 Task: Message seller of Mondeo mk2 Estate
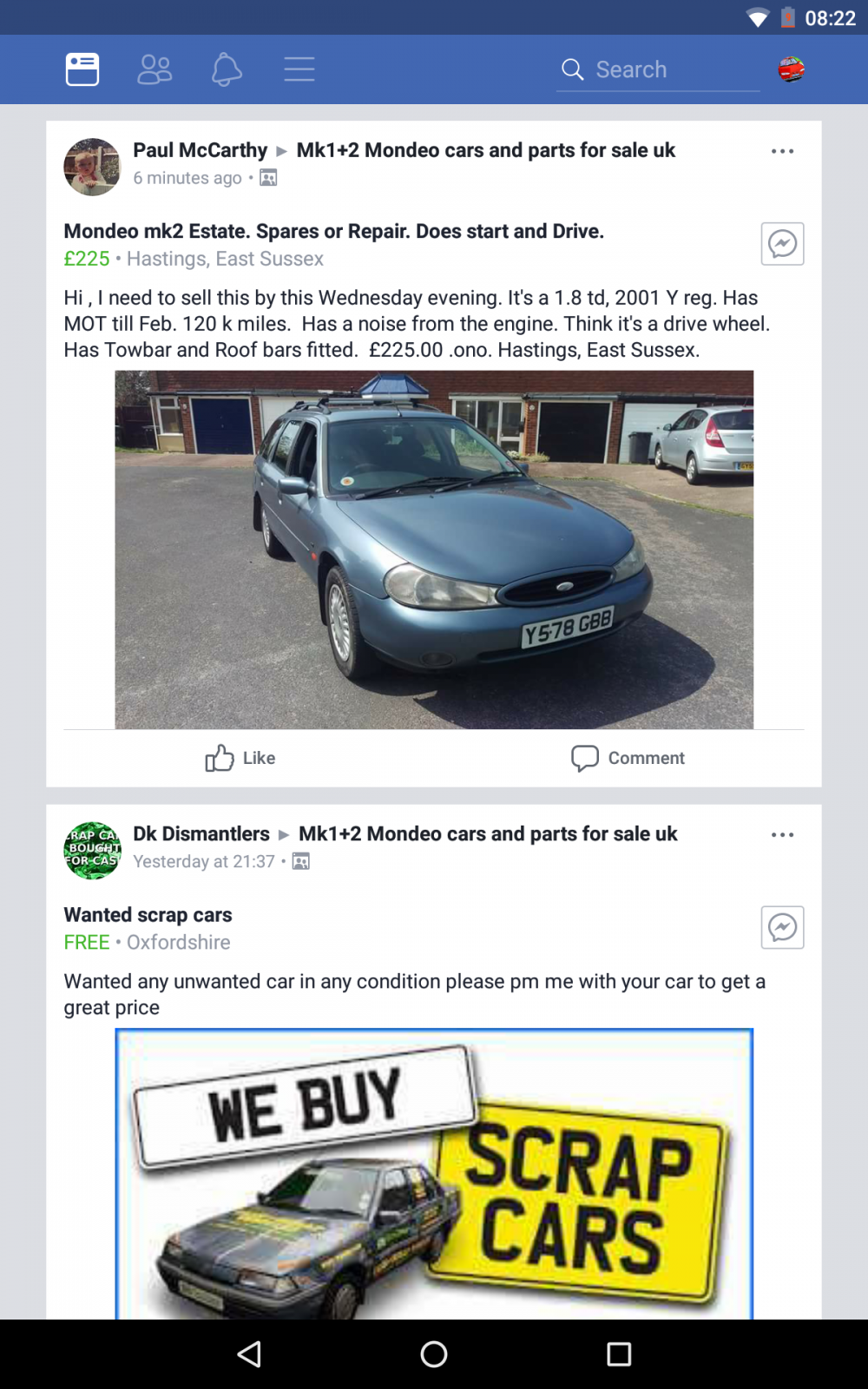[x=782, y=244]
